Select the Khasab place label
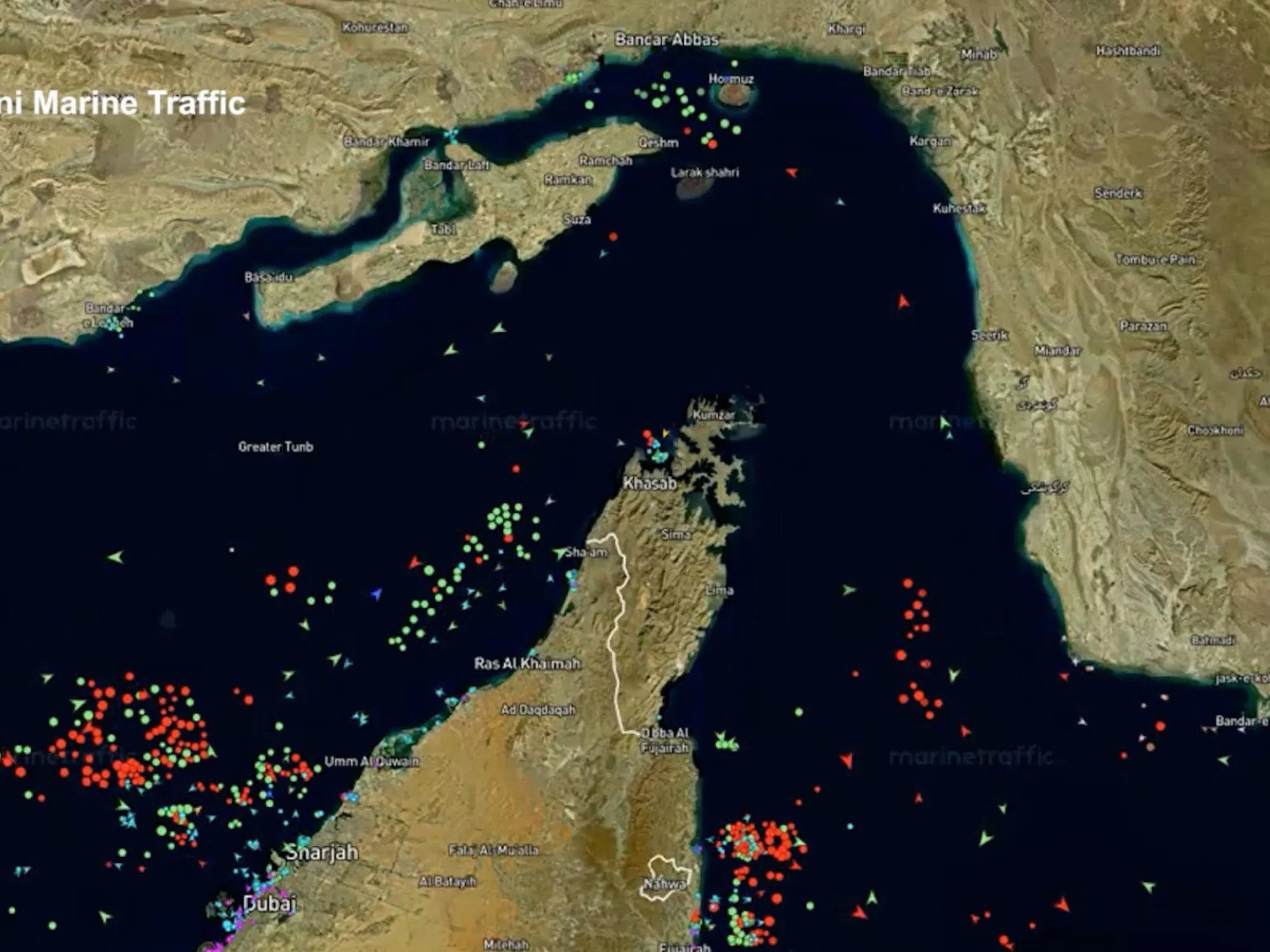1270x952 pixels. coord(650,484)
